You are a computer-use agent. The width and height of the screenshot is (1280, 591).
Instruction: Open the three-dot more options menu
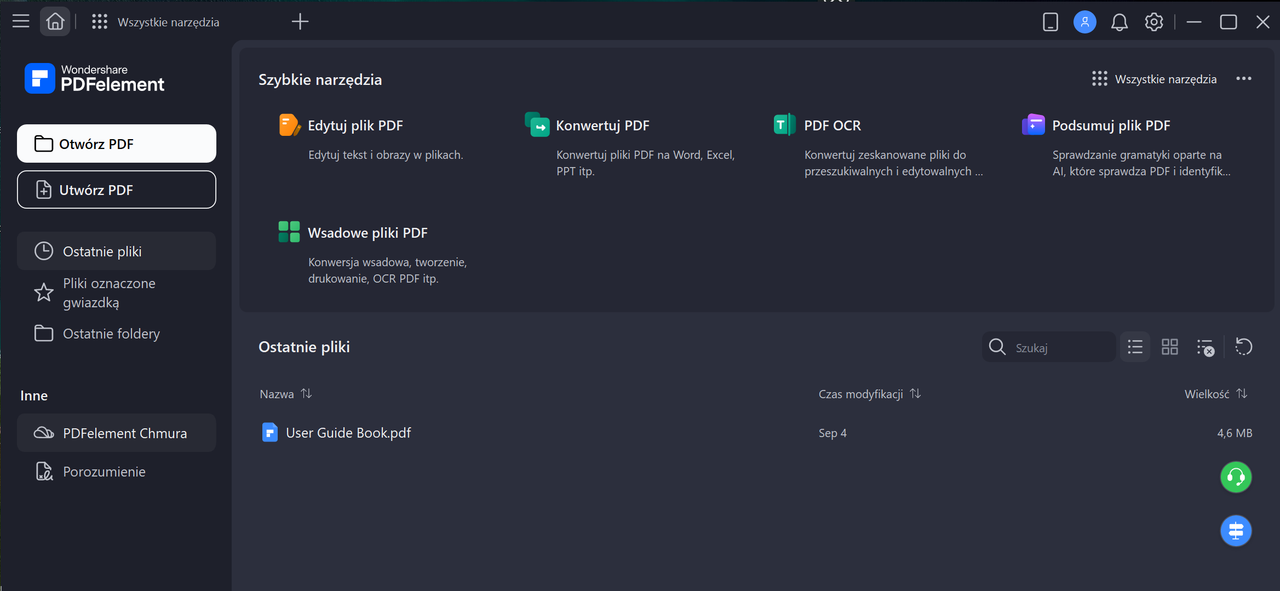point(1244,79)
